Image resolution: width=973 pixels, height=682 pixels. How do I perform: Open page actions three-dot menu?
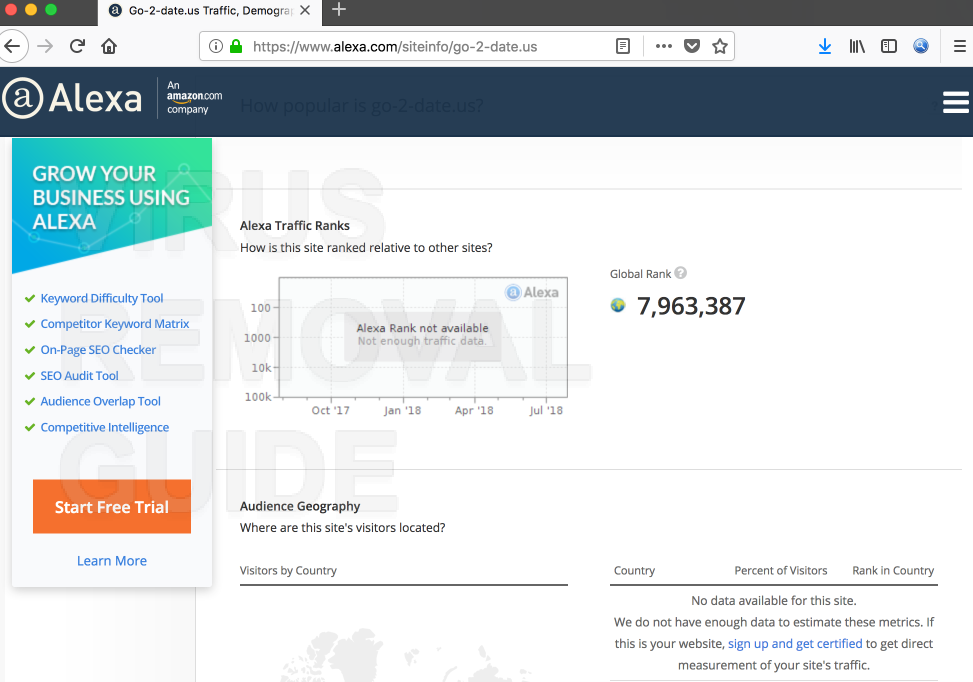pos(663,46)
